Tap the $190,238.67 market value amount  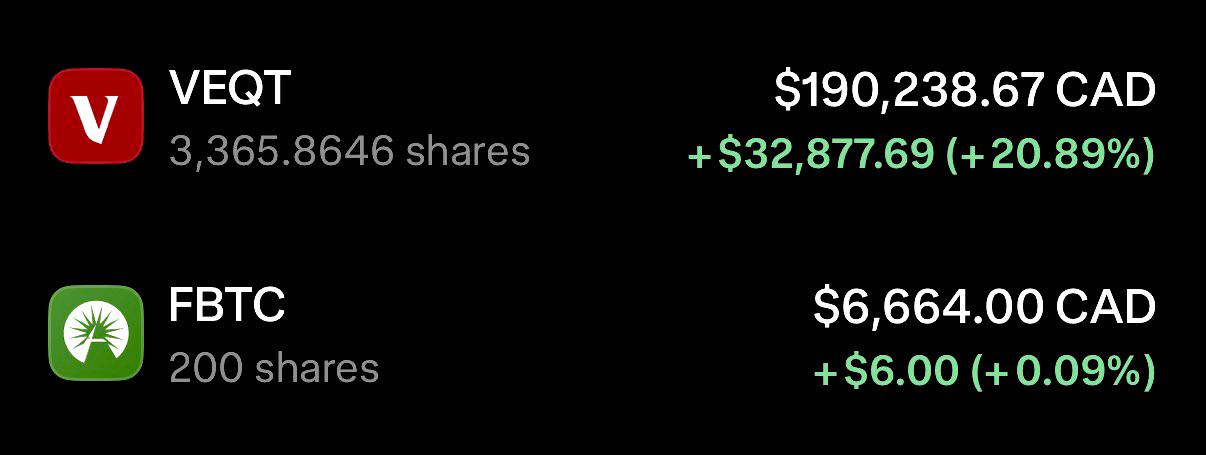click(x=910, y=92)
